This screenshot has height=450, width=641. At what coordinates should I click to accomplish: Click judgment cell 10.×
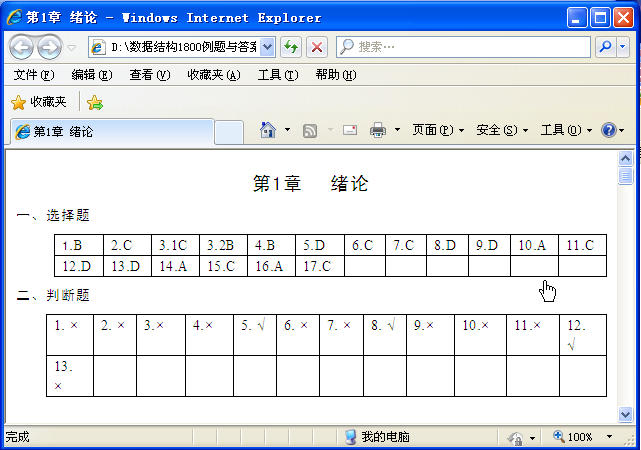pos(480,335)
